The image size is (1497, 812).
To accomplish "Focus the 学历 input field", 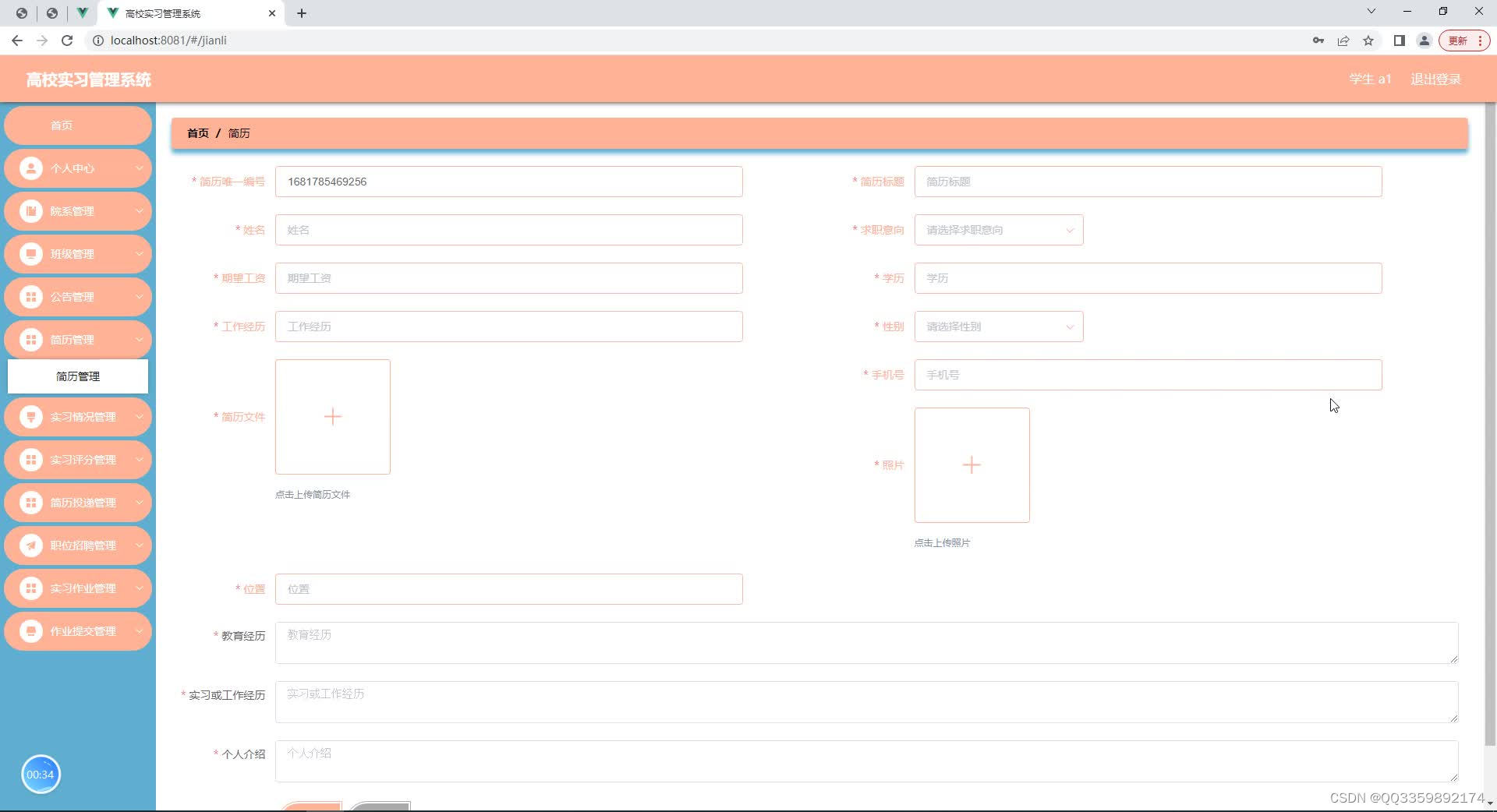I will tap(1148, 278).
